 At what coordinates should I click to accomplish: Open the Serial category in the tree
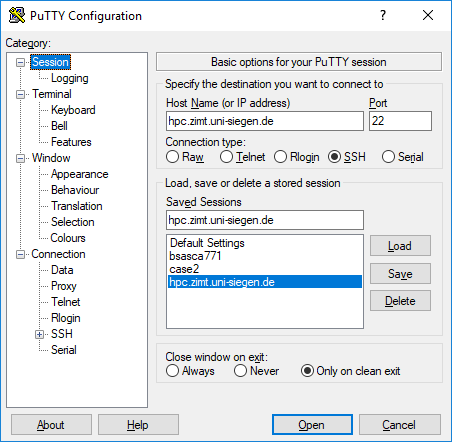pyautogui.click(x=64, y=350)
